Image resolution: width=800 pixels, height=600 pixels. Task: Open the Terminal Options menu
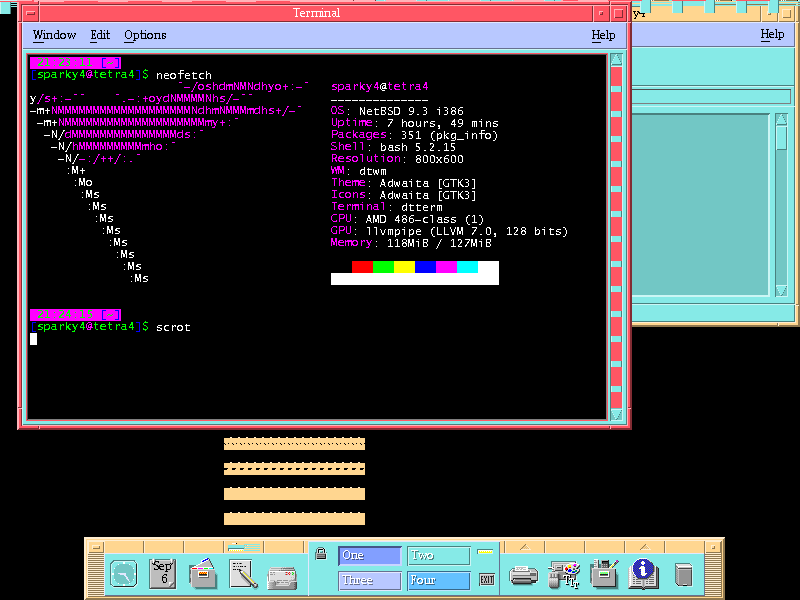pos(145,35)
